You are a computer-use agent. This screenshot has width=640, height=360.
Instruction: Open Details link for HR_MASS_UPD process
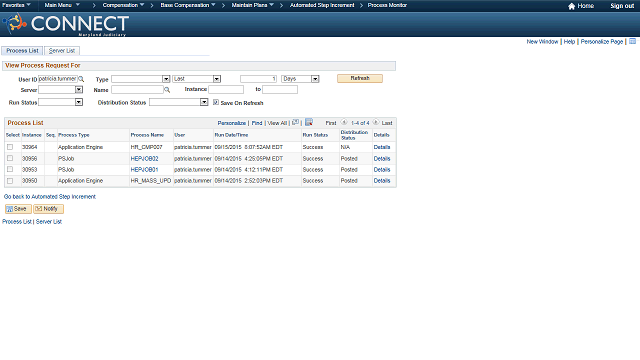point(382,180)
